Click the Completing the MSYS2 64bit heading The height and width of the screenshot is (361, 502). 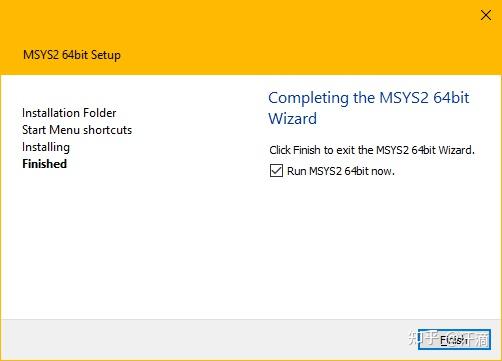click(369, 98)
